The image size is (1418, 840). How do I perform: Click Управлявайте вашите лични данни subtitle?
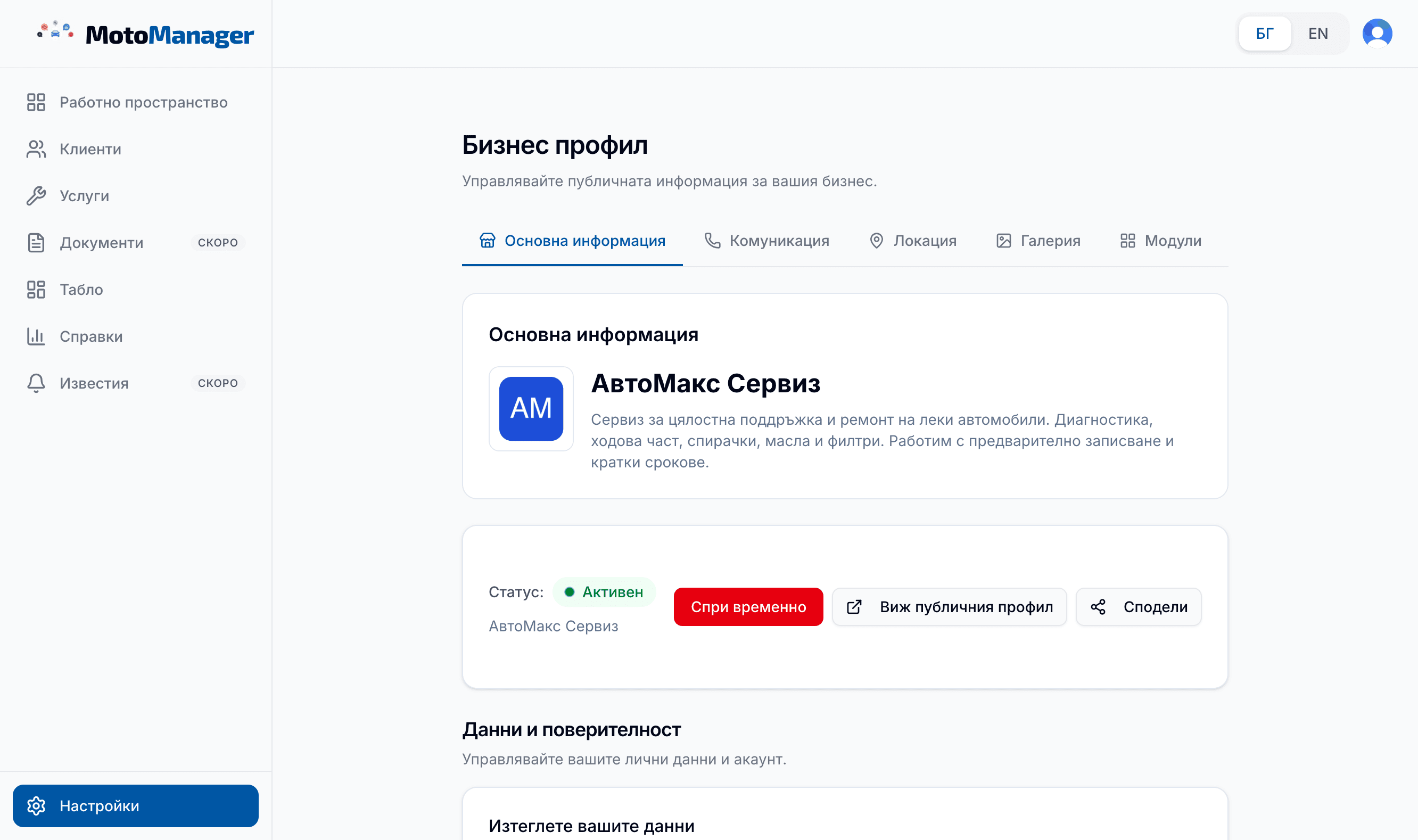pos(623,759)
